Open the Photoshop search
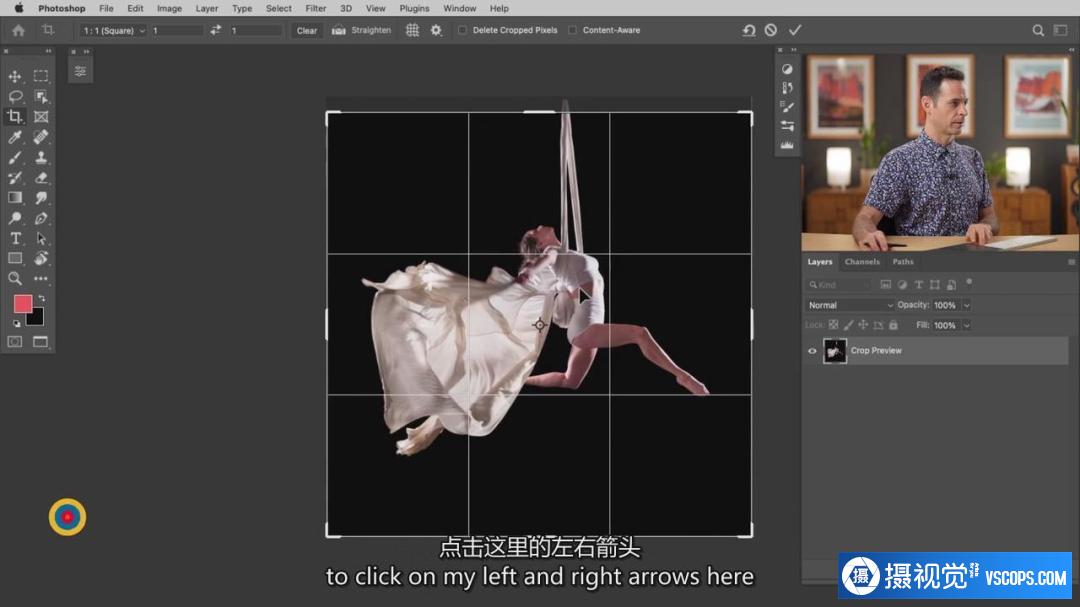This screenshot has width=1080, height=607. [1037, 30]
